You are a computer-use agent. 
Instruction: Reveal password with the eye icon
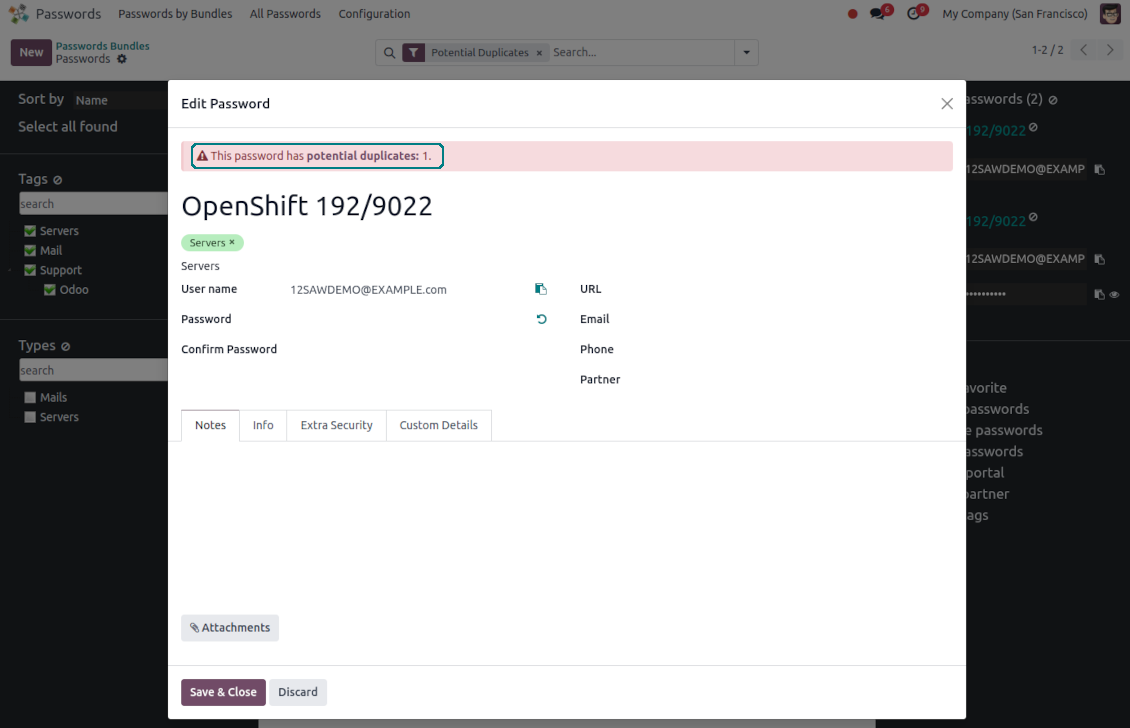pyautogui.click(x=1114, y=295)
